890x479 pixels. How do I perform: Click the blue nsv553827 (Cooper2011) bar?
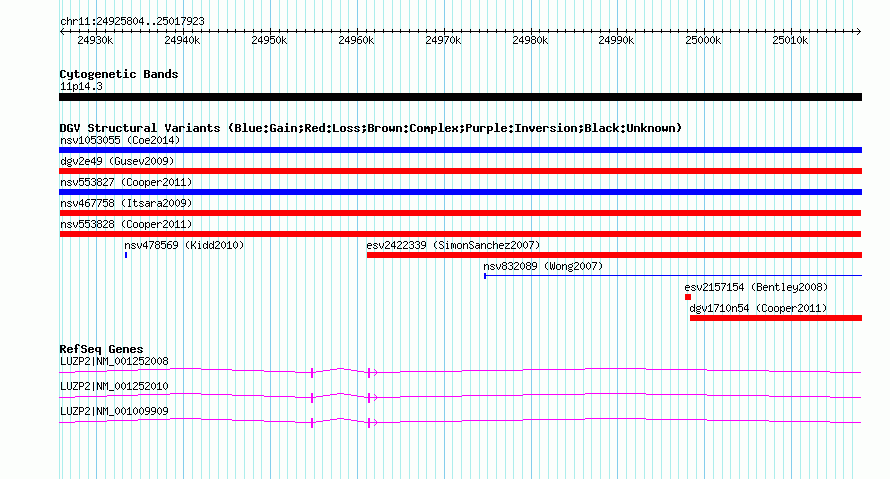click(460, 192)
